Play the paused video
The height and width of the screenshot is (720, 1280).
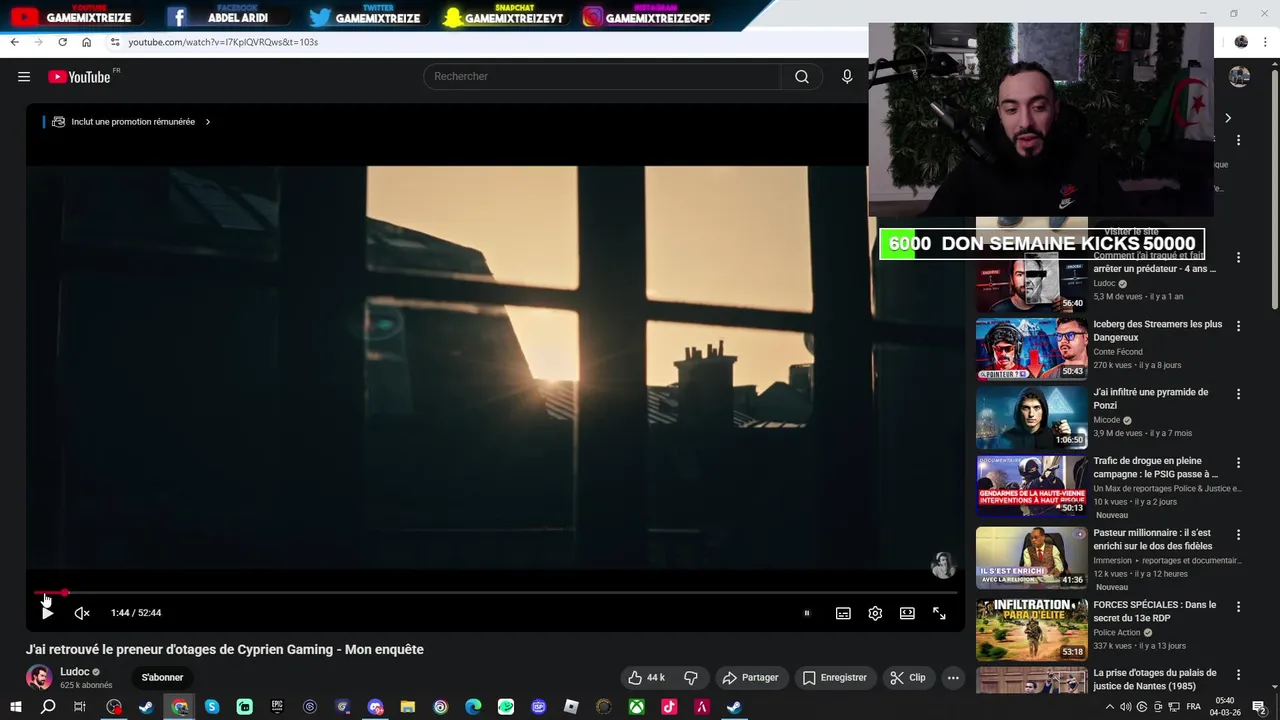click(x=47, y=613)
